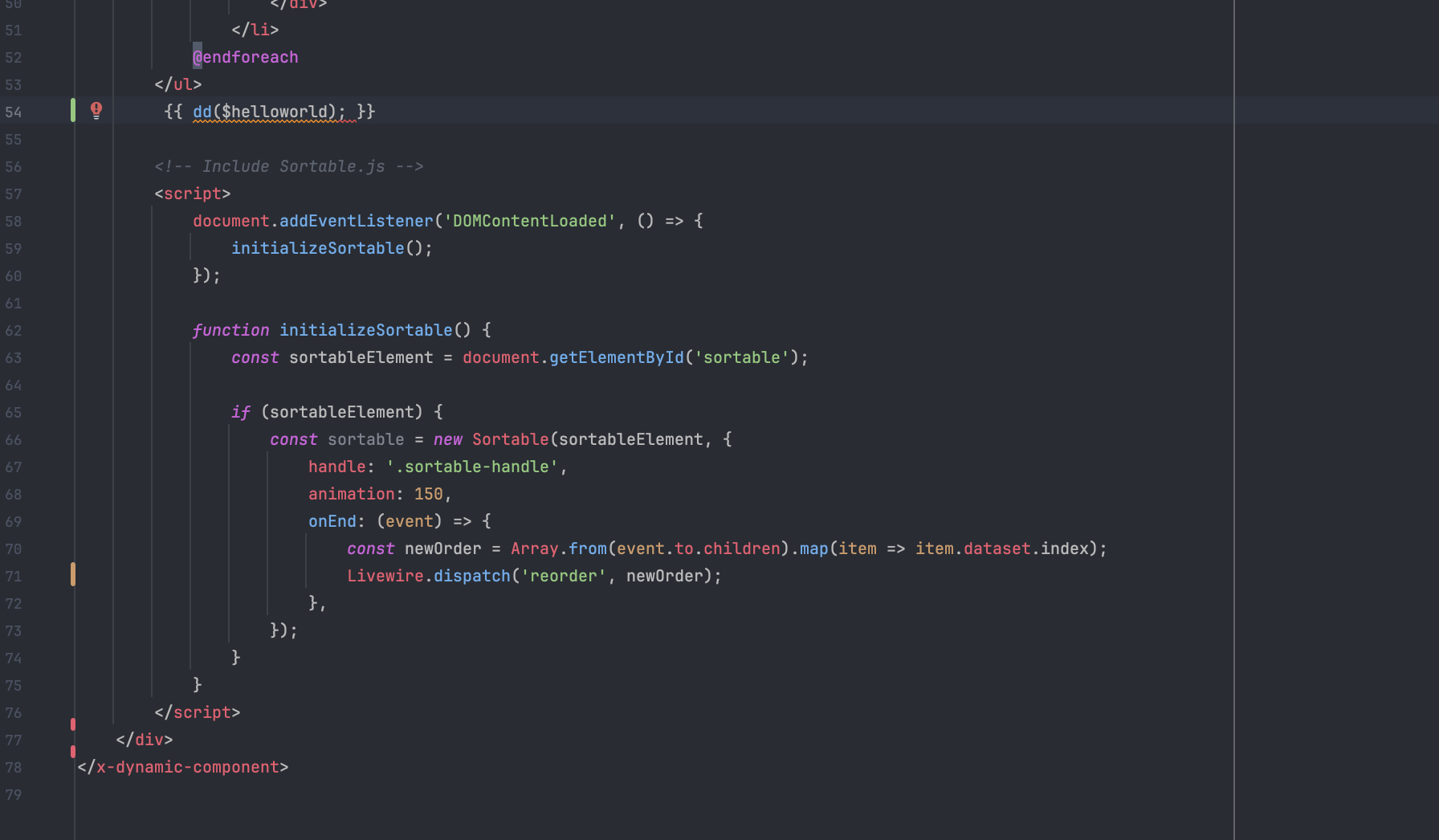
Task: Click line number 70 in the gutter
Action: tap(14, 549)
